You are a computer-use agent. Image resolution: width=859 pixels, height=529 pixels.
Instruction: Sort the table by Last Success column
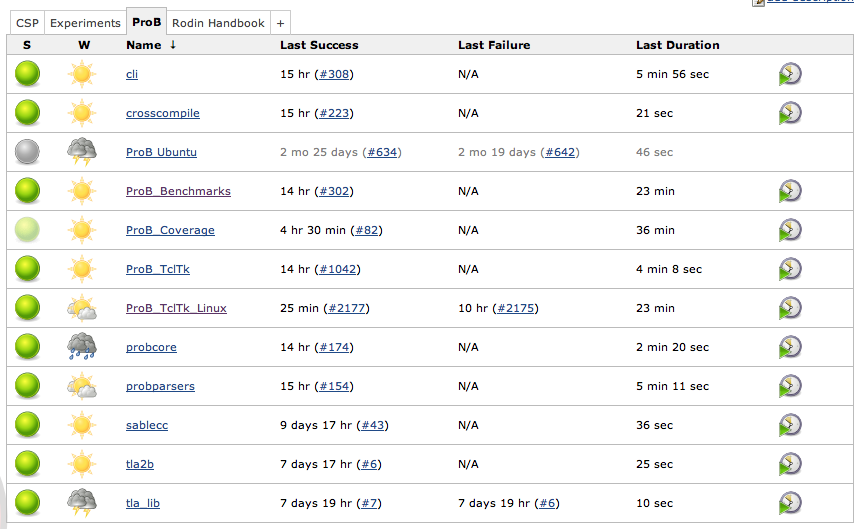click(x=319, y=45)
